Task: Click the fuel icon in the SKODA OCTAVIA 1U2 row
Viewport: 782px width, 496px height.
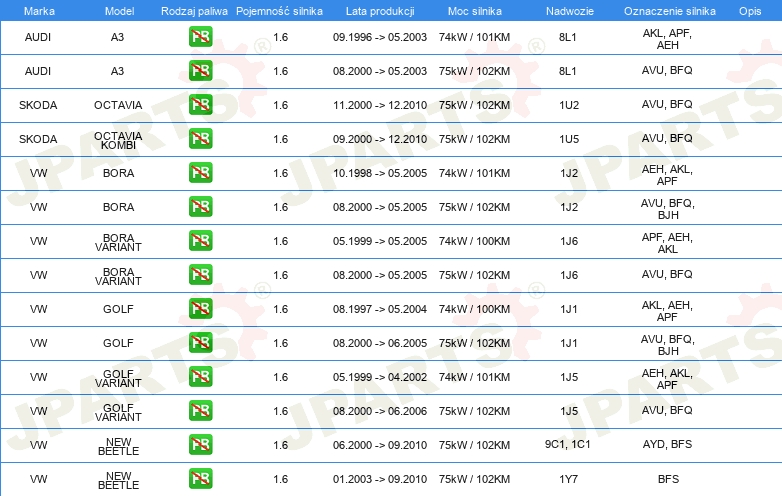Action: 200,104
